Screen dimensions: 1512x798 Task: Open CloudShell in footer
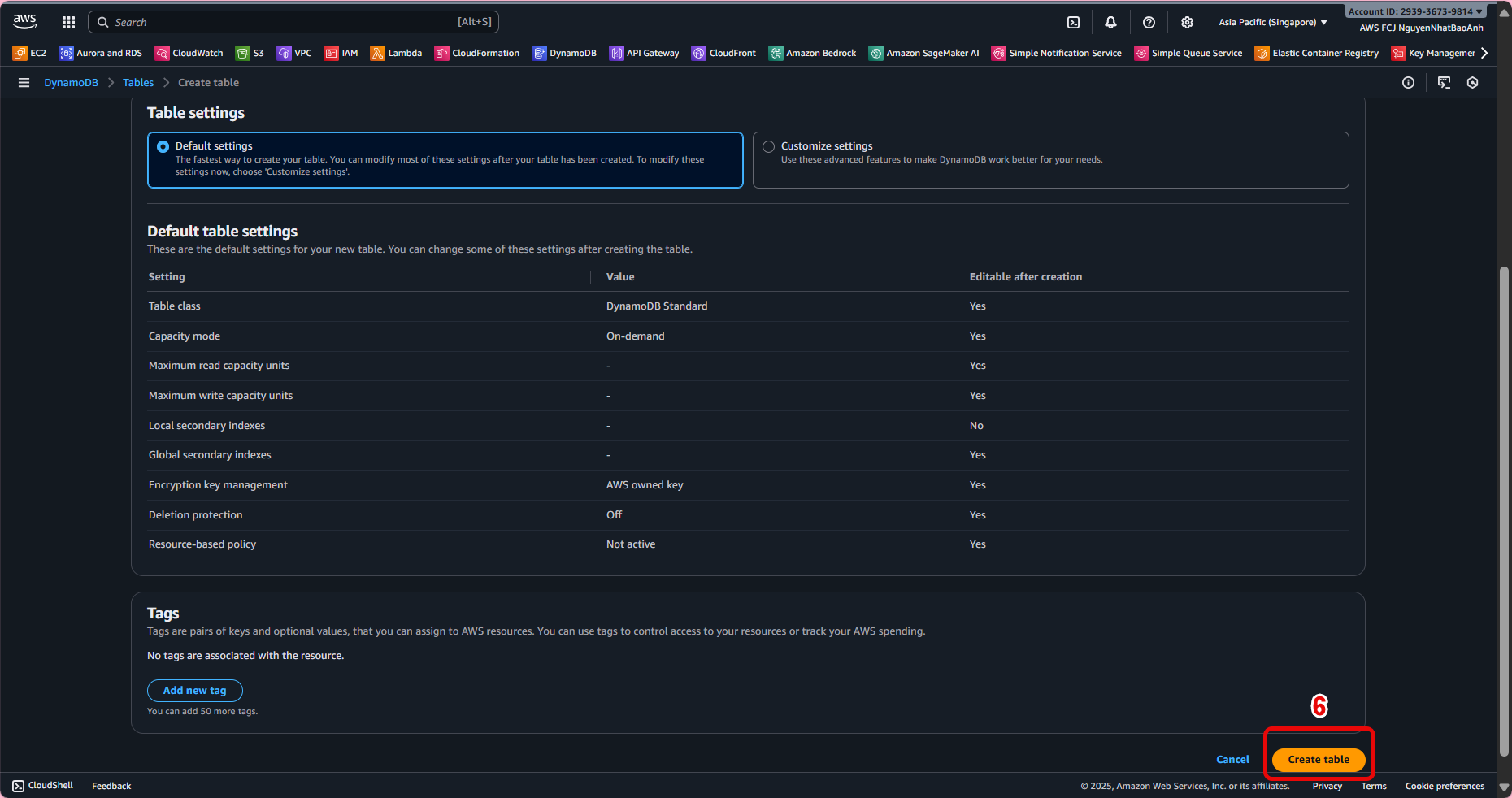pos(43,786)
